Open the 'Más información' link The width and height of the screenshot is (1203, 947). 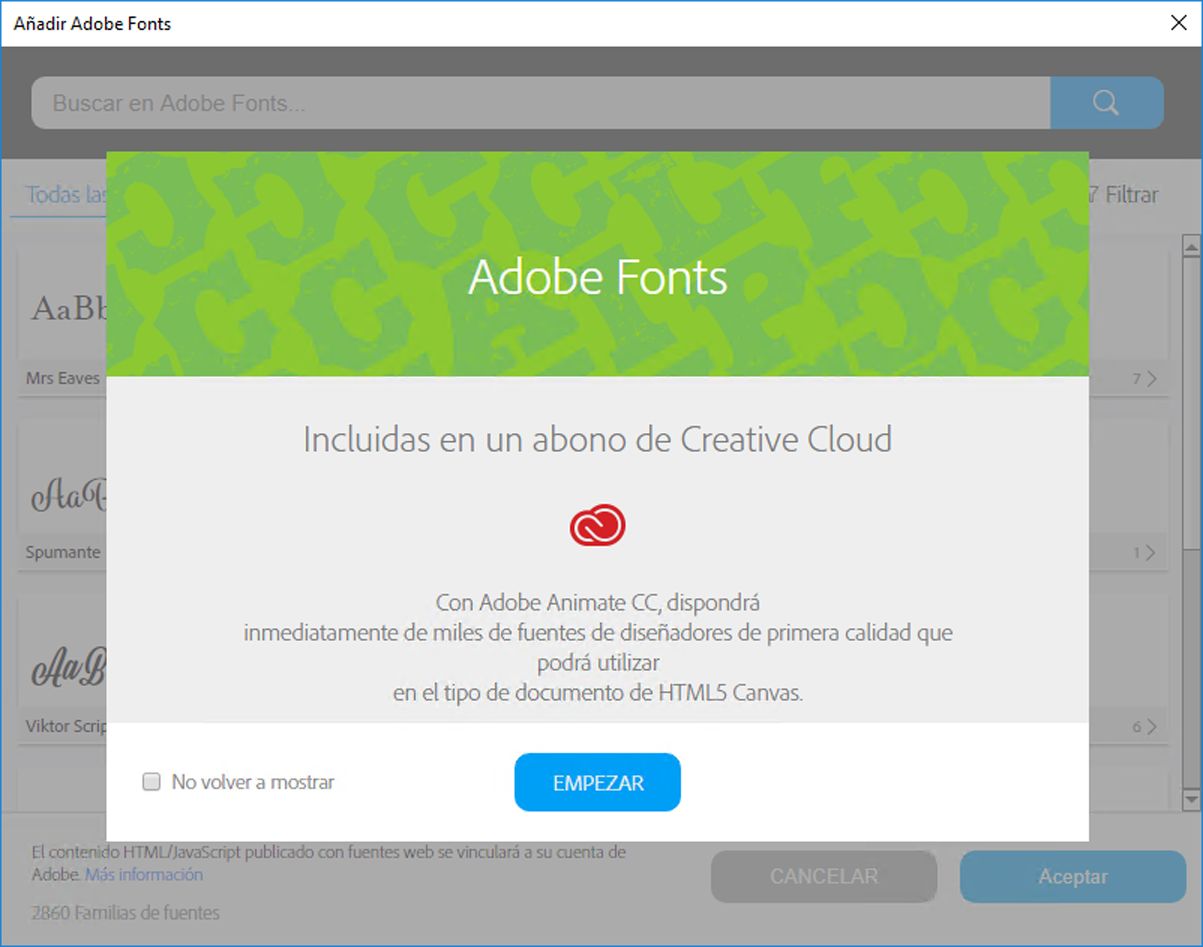coord(142,874)
